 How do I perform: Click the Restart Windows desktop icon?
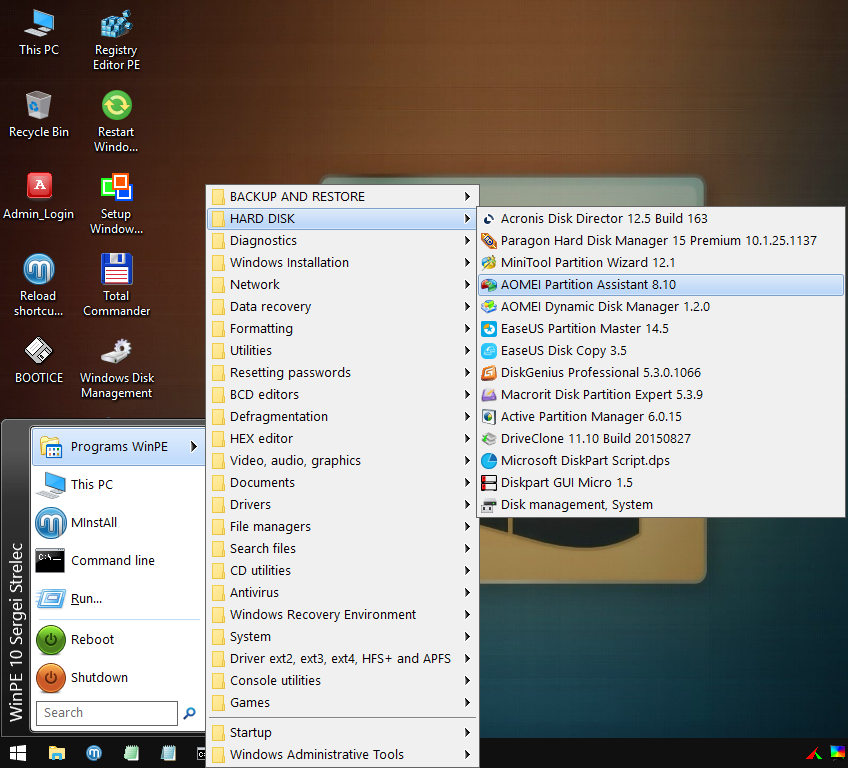pos(116,122)
